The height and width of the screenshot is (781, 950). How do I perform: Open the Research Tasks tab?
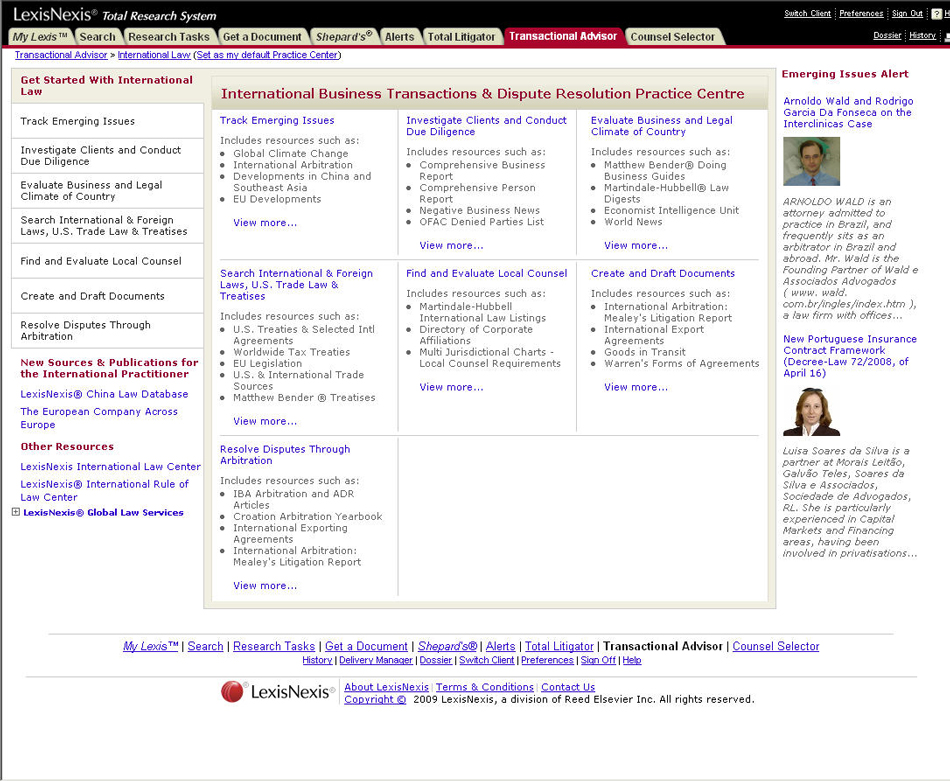[x=169, y=37]
